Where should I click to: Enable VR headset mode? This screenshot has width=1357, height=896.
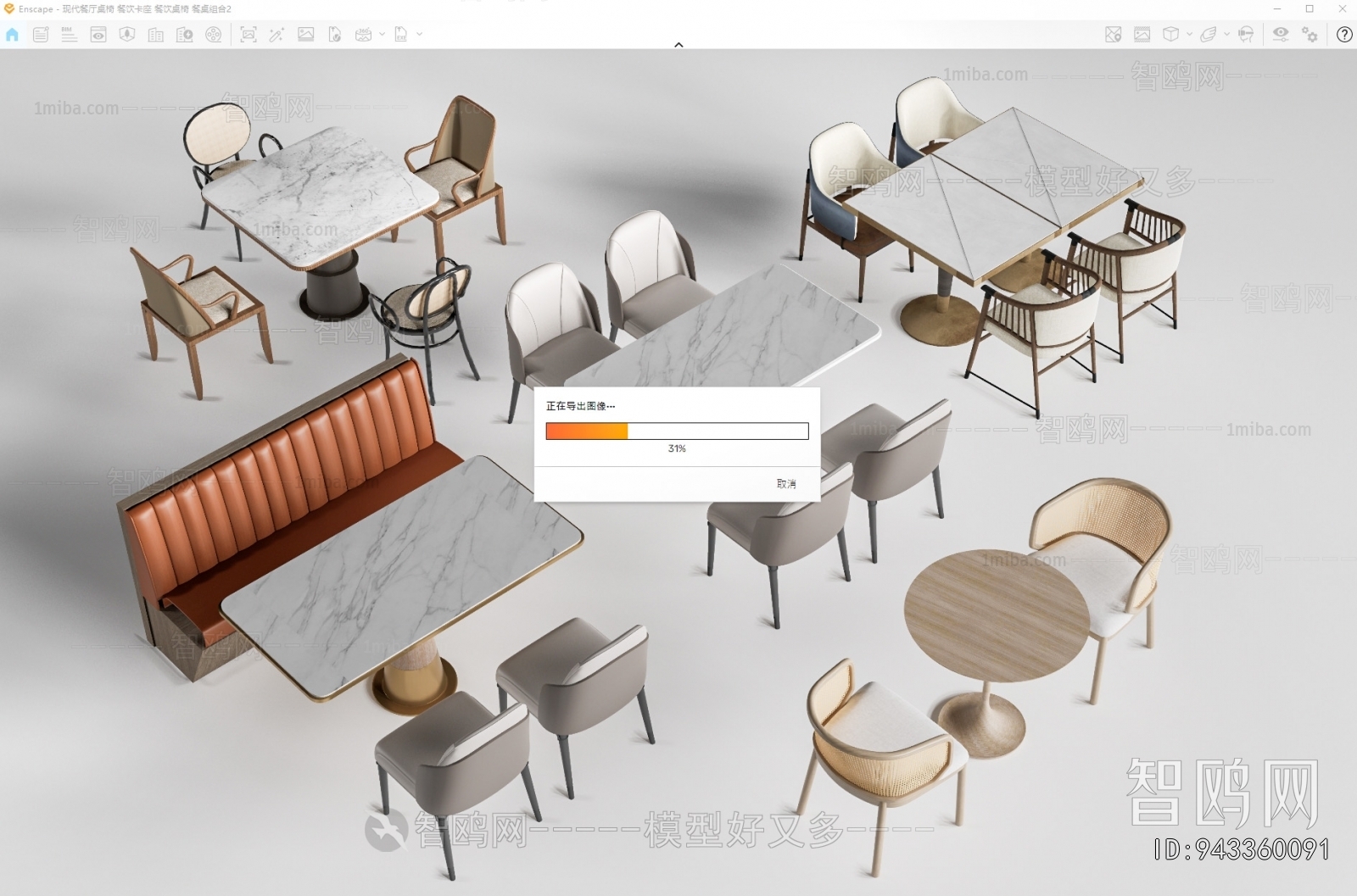[1245, 35]
